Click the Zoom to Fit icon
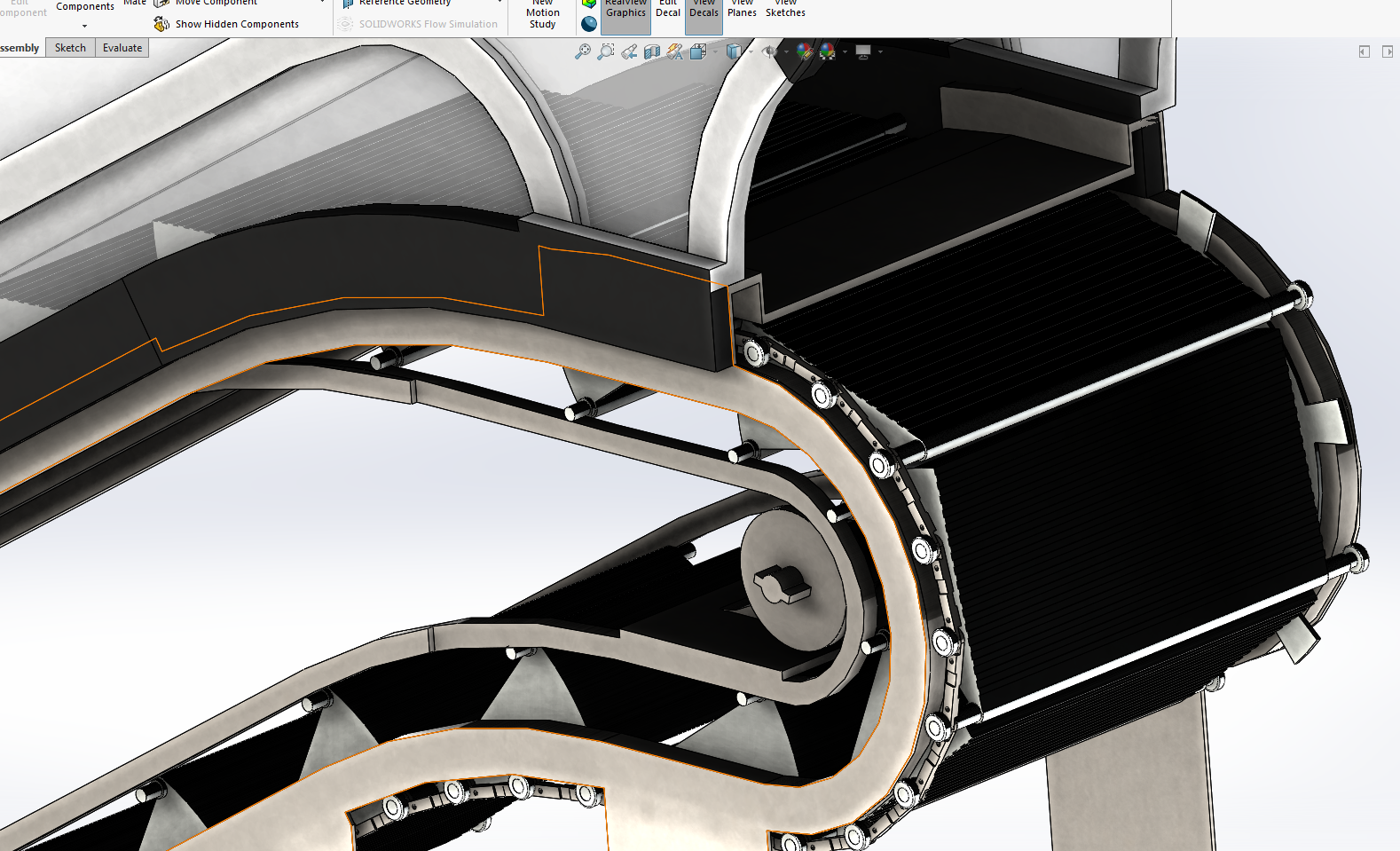 (583, 51)
